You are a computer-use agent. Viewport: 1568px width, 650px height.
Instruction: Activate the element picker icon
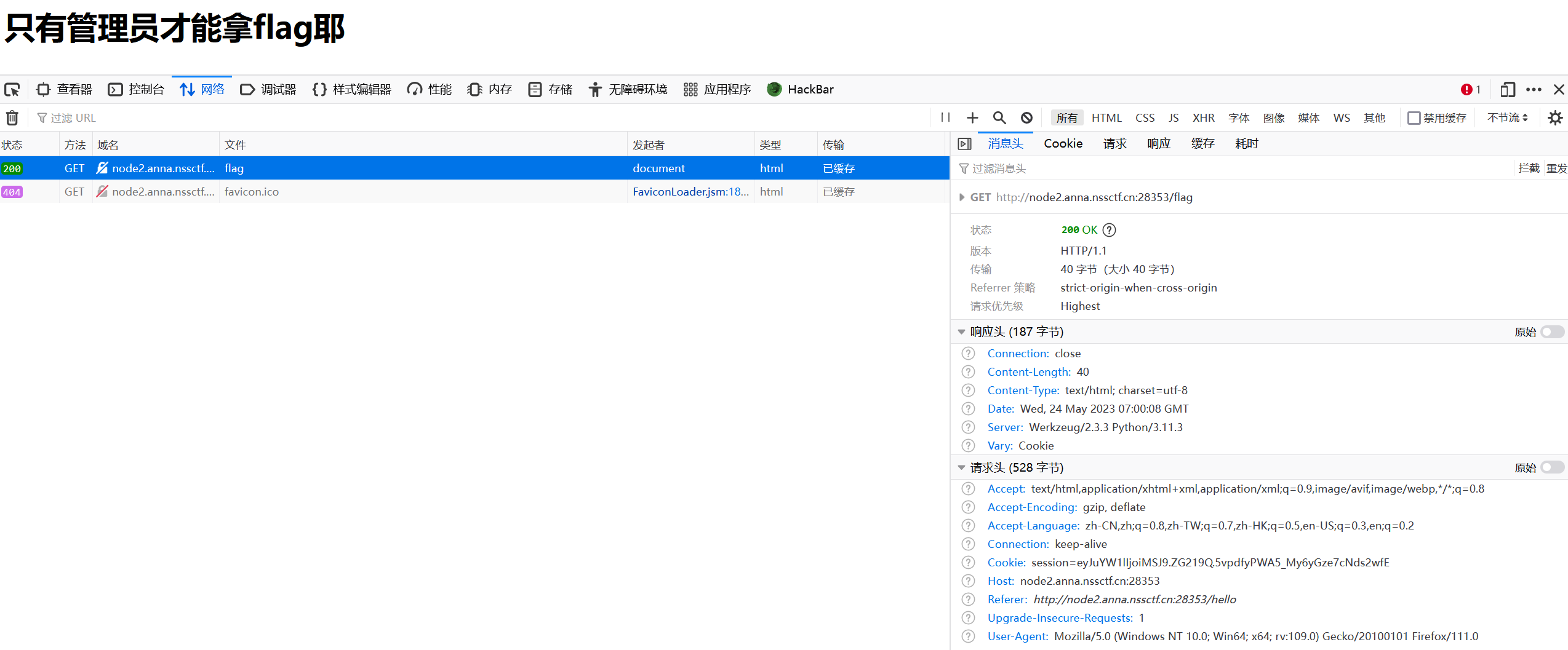click(12, 90)
